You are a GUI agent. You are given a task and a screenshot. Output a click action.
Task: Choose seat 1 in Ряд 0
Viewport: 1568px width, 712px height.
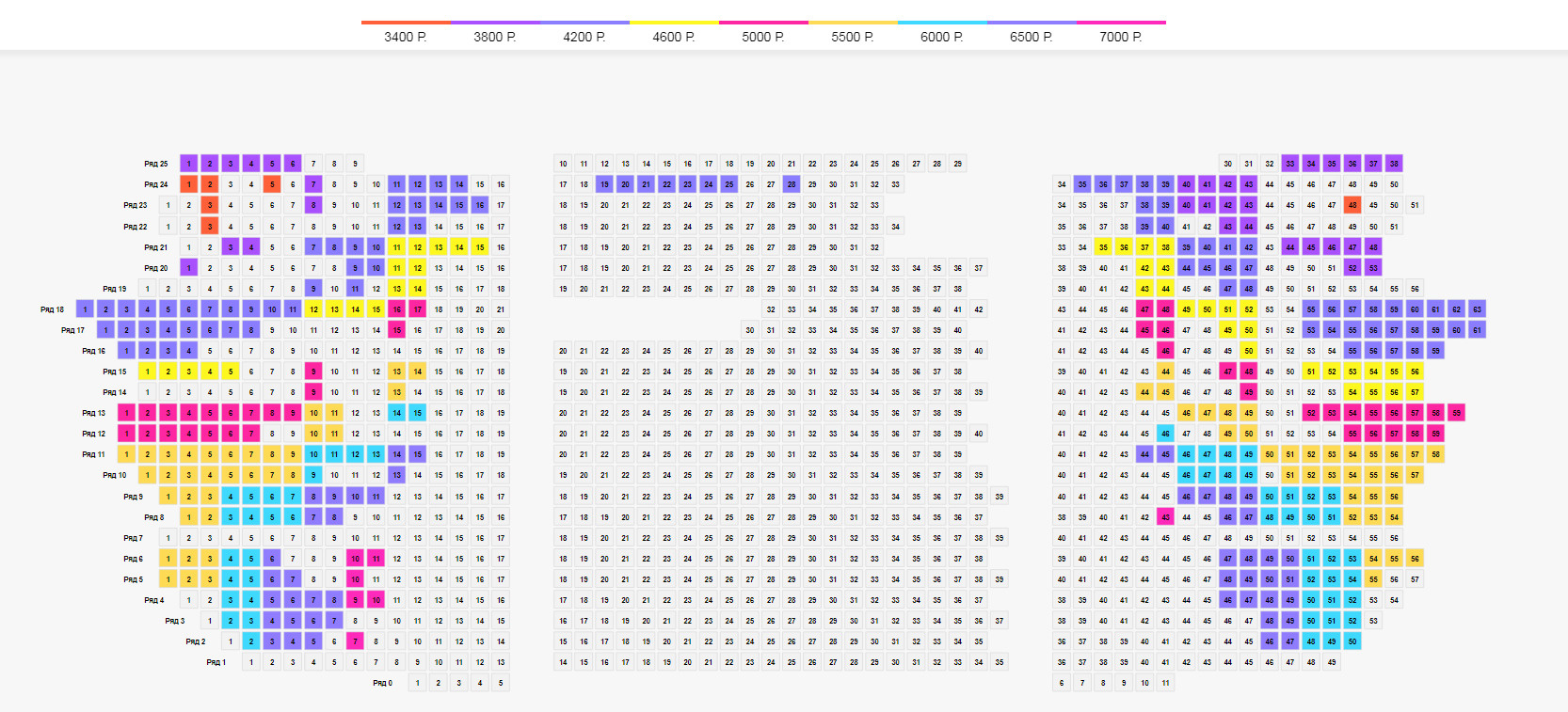(x=418, y=683)
